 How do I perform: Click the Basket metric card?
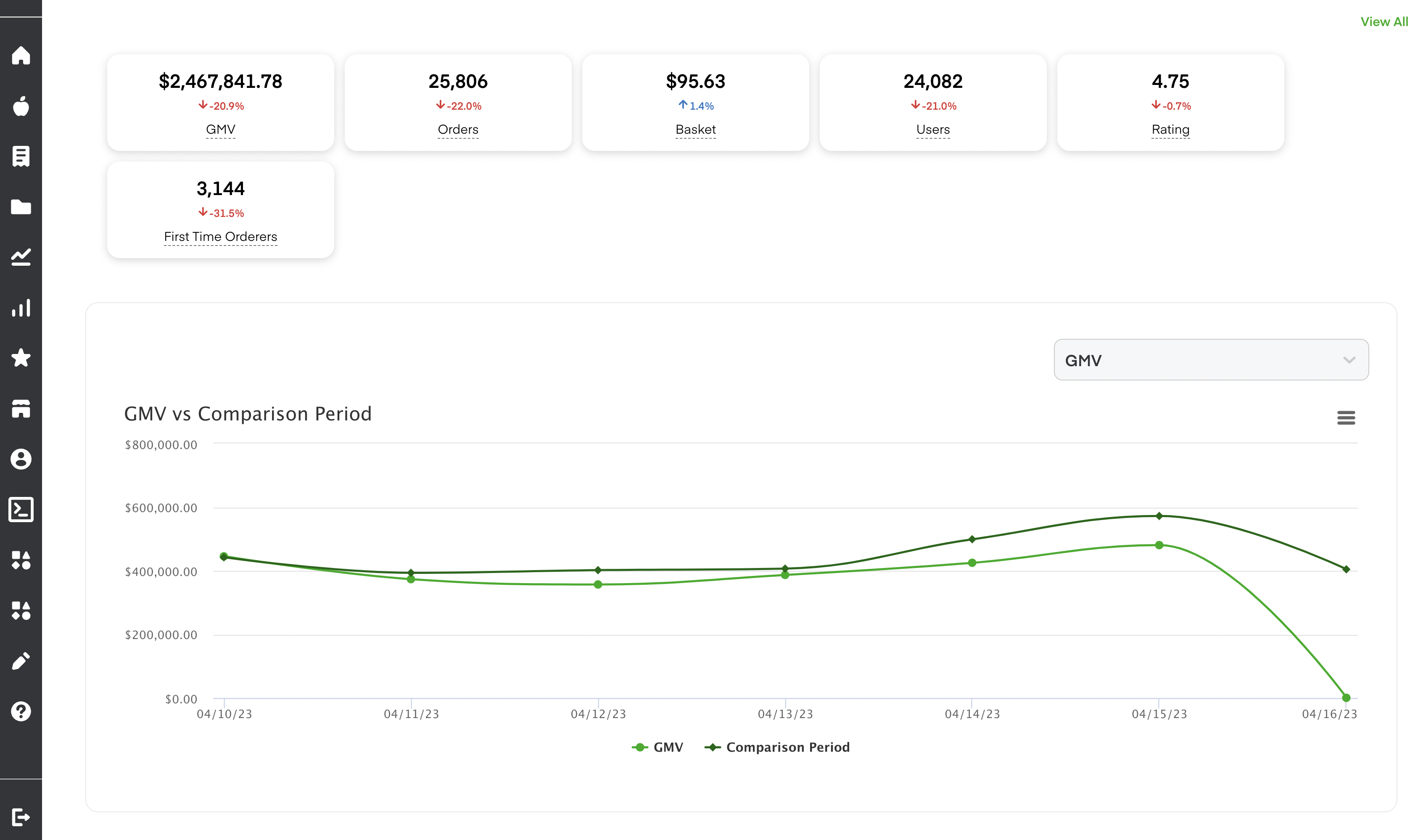(x=695, y=100)
